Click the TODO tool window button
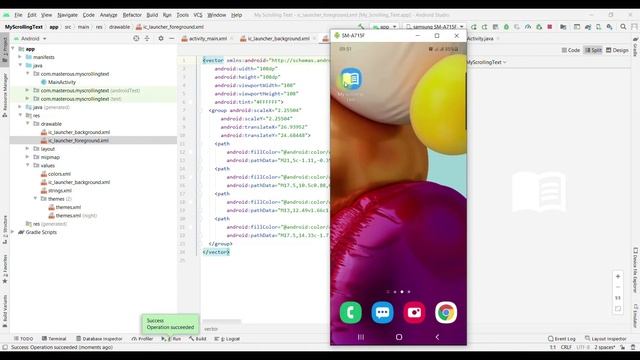The width and height of the screenshot is (640, 360). [24, 339]
